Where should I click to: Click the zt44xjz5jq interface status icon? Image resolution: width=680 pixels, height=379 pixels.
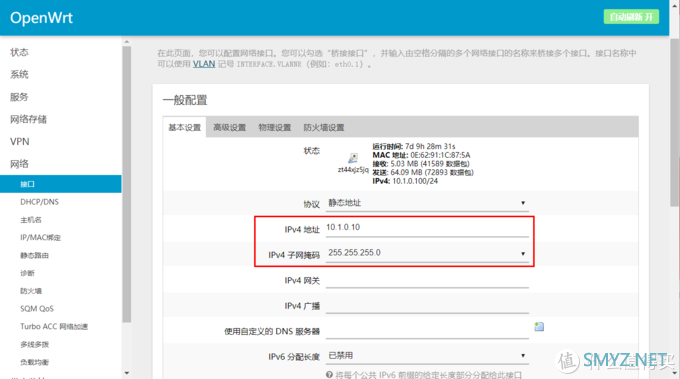pyautogui.click(x=353, y=158)
